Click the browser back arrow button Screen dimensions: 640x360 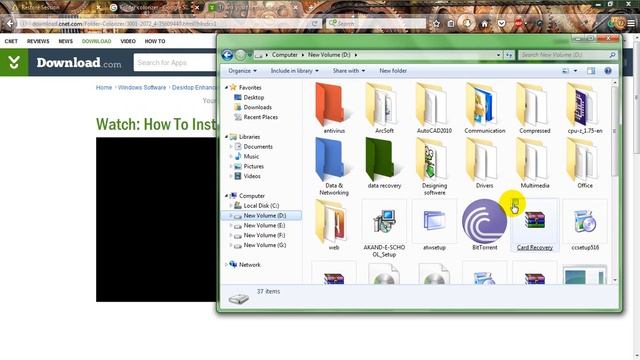[10, 23]
